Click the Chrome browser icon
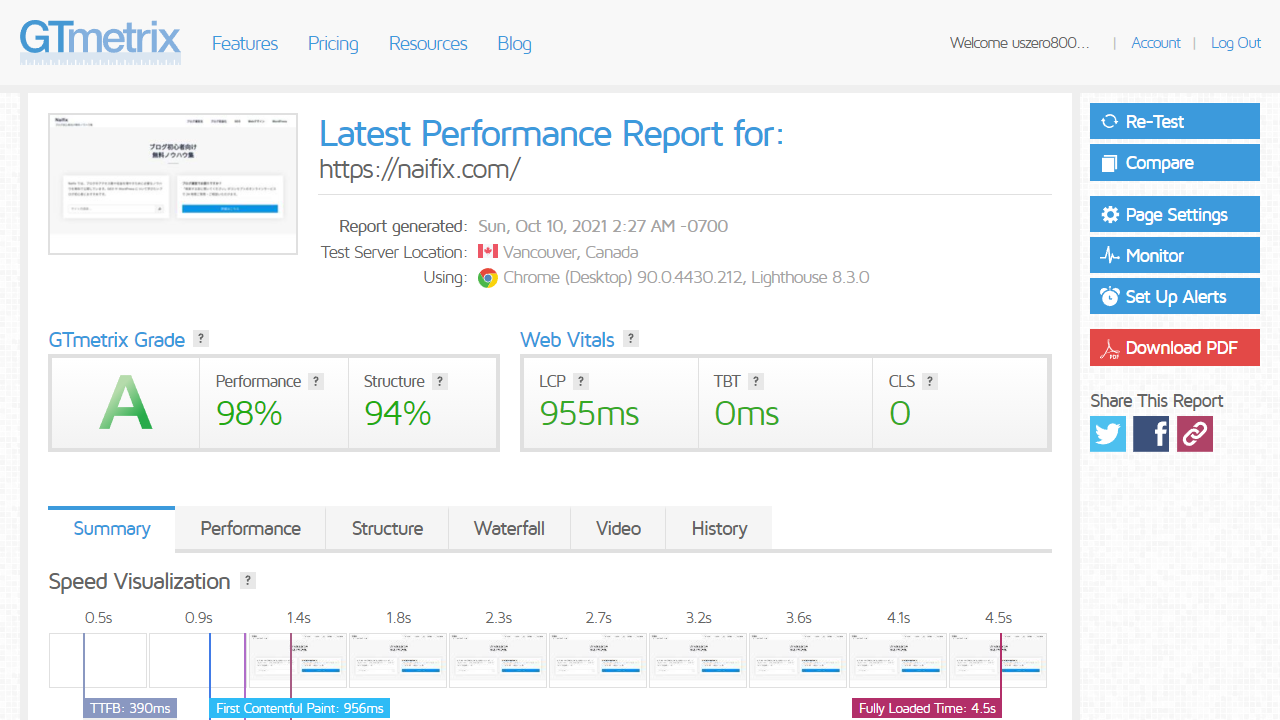Image resolution: width=1280 pixels, height=720 pixels. 488,278
